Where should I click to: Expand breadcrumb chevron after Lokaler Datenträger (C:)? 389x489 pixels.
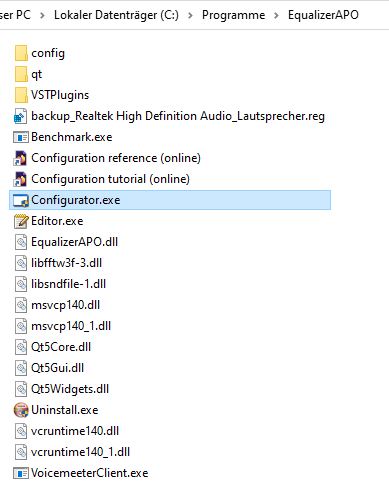(x=190, y=15)
